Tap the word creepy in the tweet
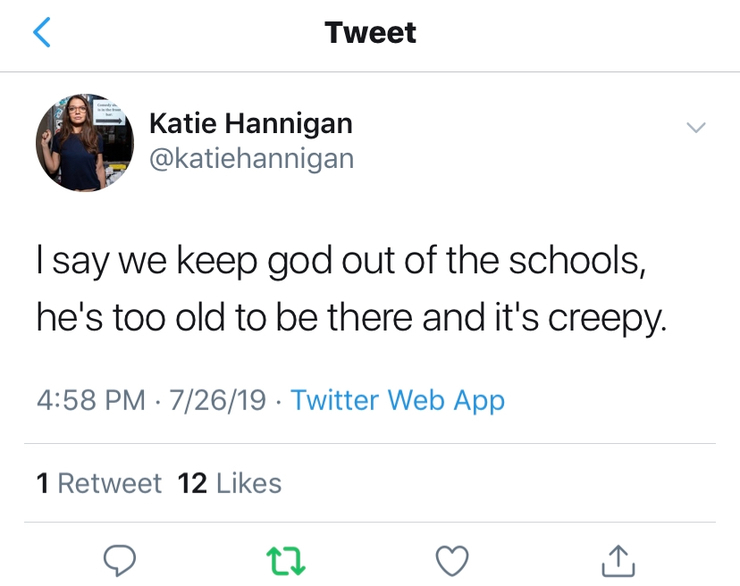Image resolution: width=740 pixels, height=586 pixels. click(607, 318)
